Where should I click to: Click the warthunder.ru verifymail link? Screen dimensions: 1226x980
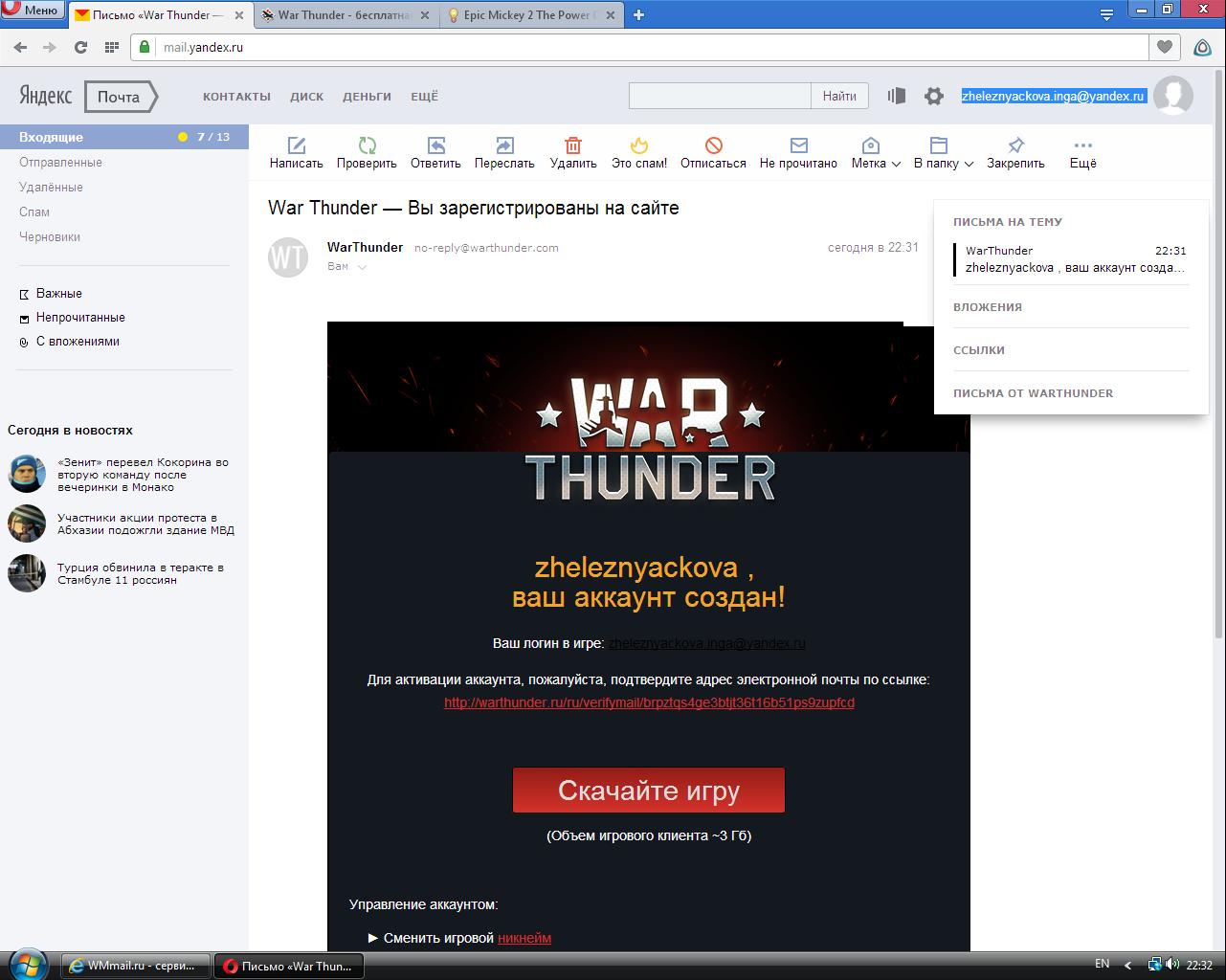(649, 702)
